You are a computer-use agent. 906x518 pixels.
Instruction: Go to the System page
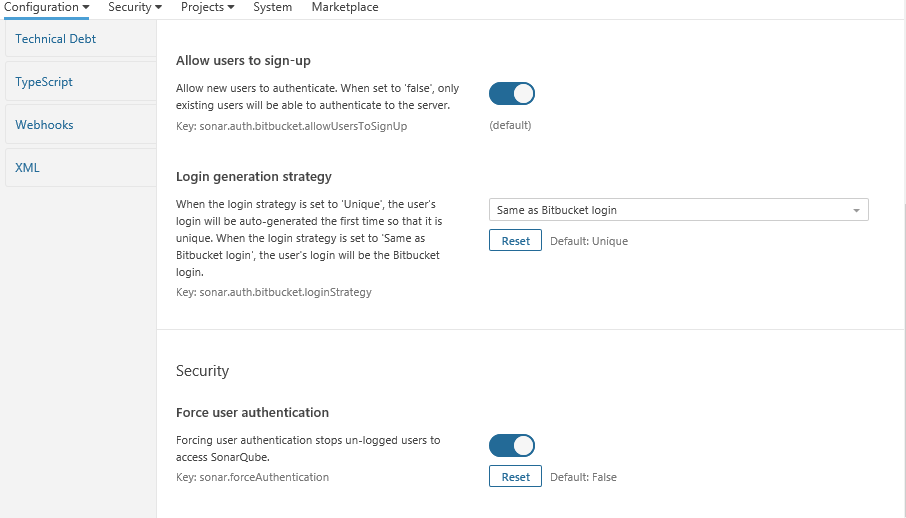pyautogui.click(x=273, y=7)
